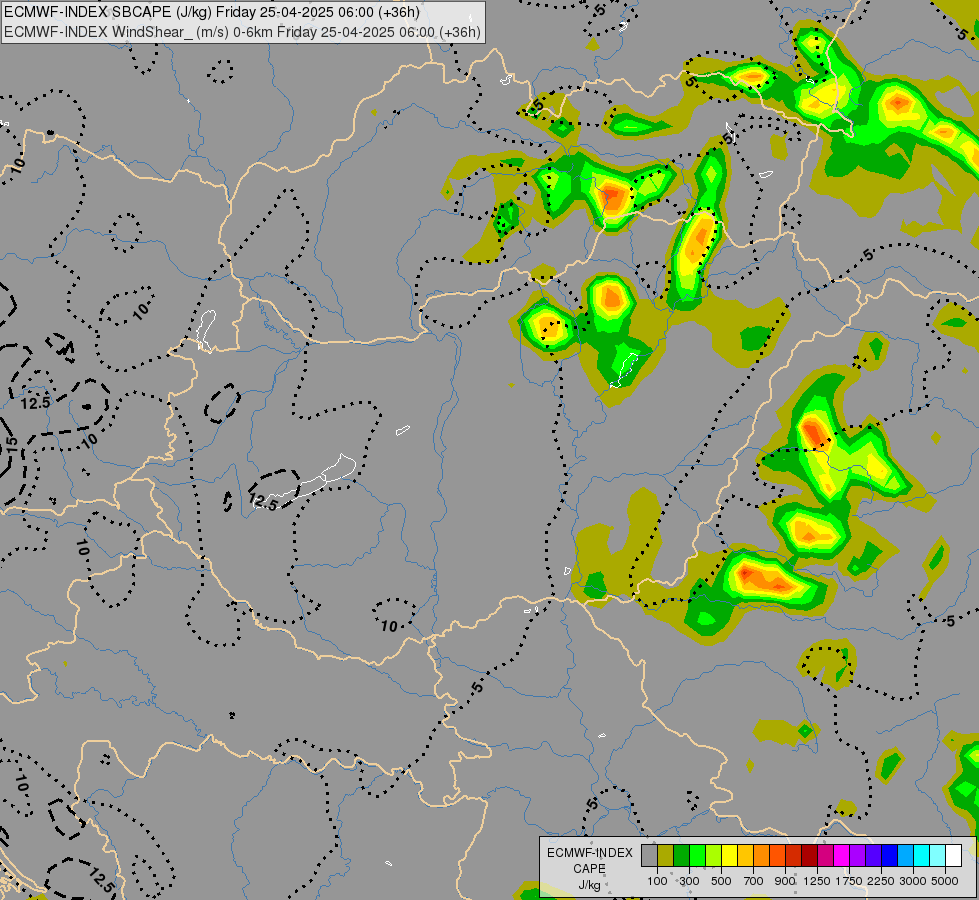Click the 700 value under the legend
Screen dimensions: 979x900
(754, 881)
